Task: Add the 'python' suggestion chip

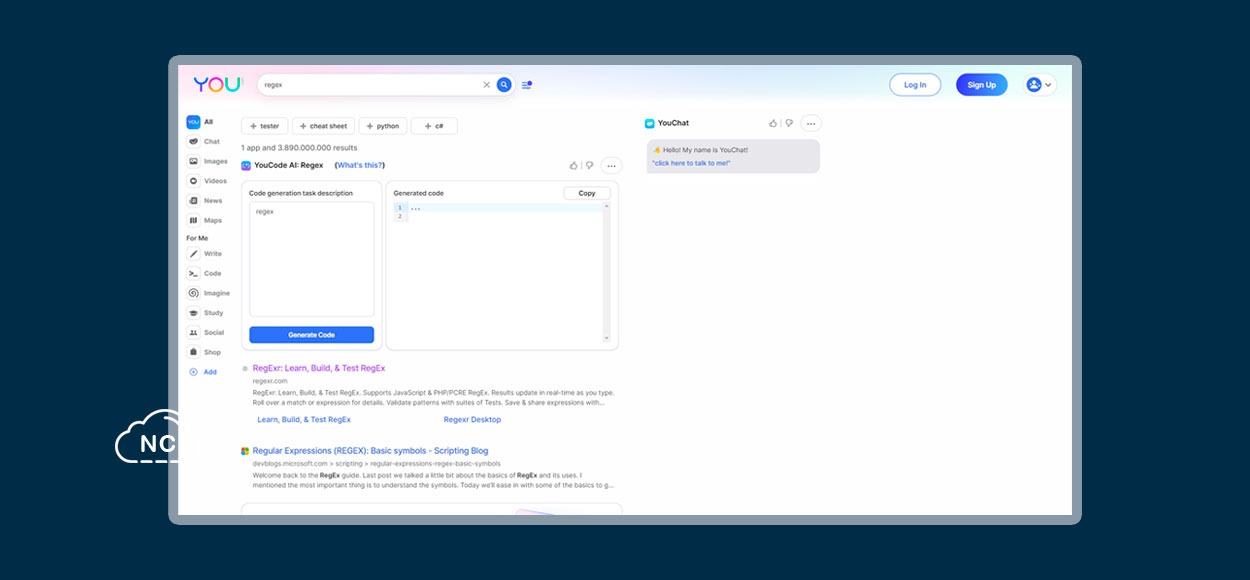Action: 383,126
